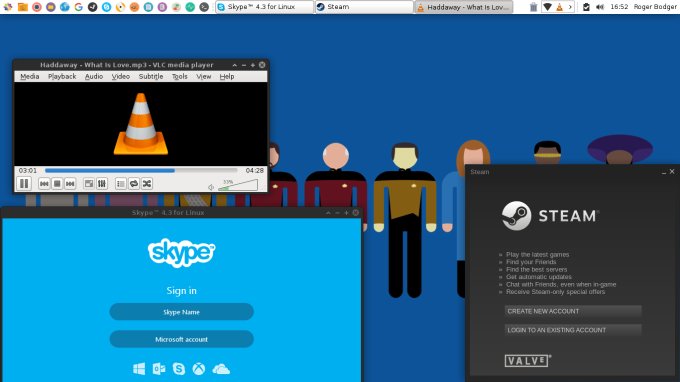680x382 pixels.
Task: Mute VLC using the speaker icon
Action: click(x=211, y=187)
